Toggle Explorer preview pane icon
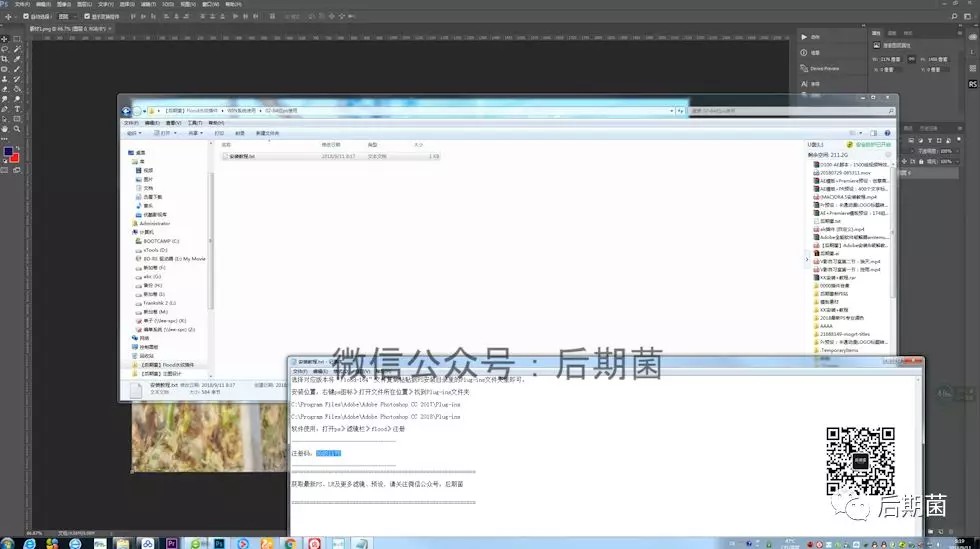Viewport: 980px width, 549px height. click(873, 133)
